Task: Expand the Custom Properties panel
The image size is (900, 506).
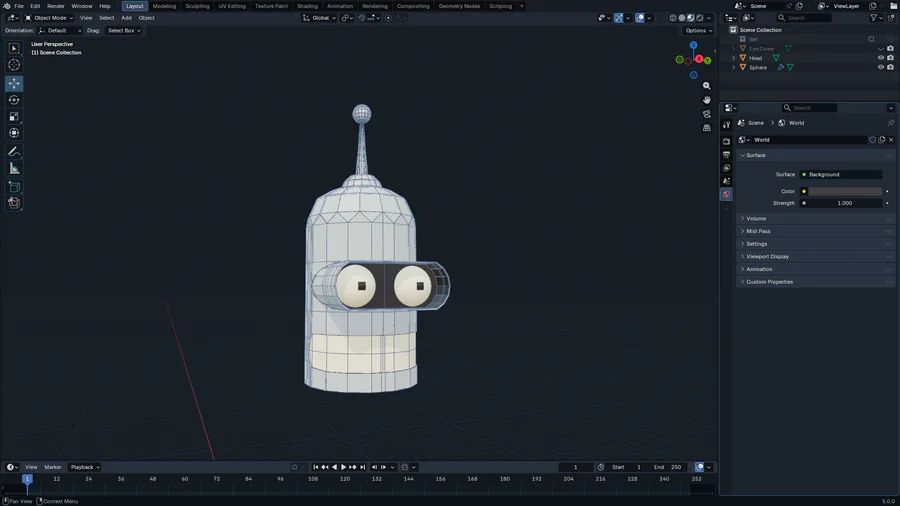Action: (815, 282)
